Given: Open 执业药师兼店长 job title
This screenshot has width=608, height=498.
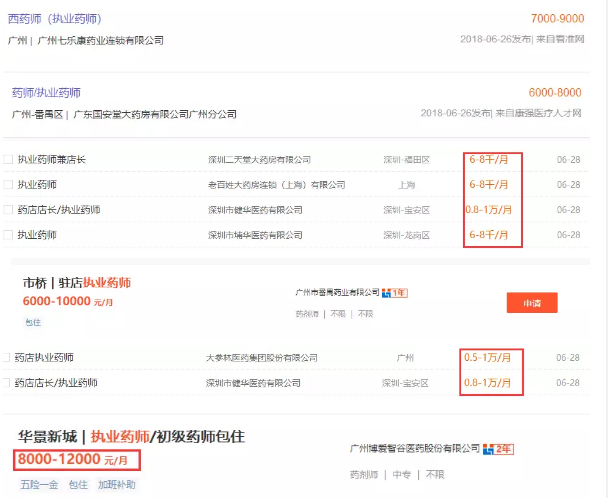Looking at the screenshot, I should [x=52, y=159].
